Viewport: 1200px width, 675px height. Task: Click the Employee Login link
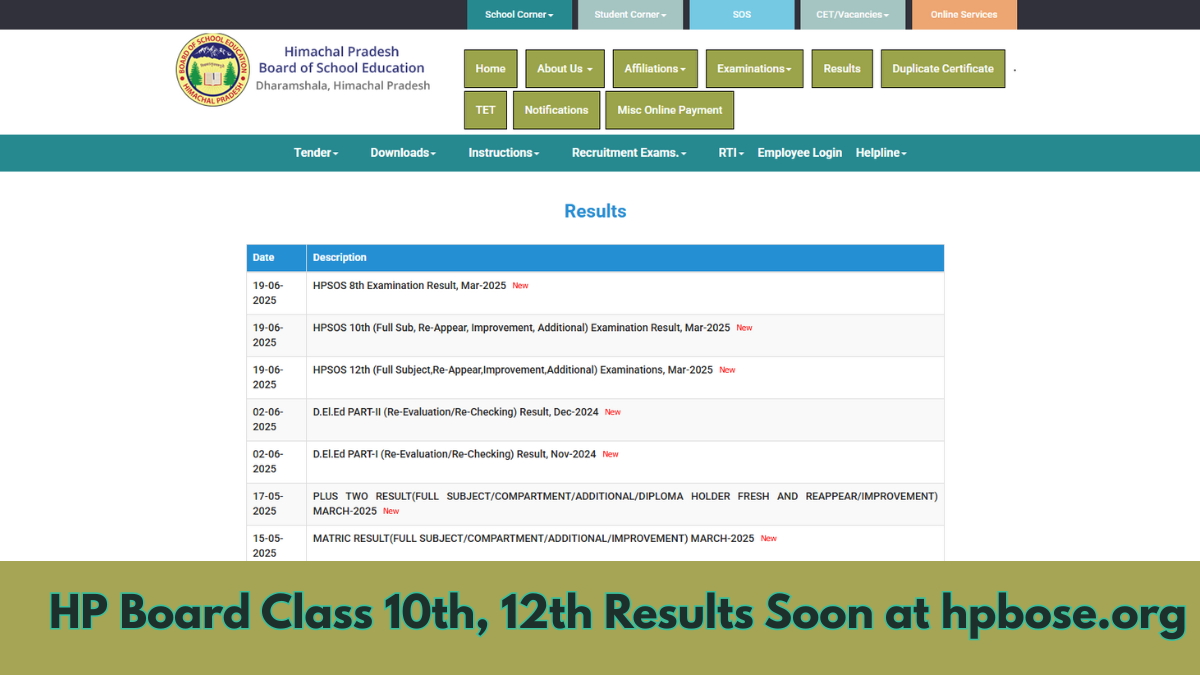tap(800, 152)
